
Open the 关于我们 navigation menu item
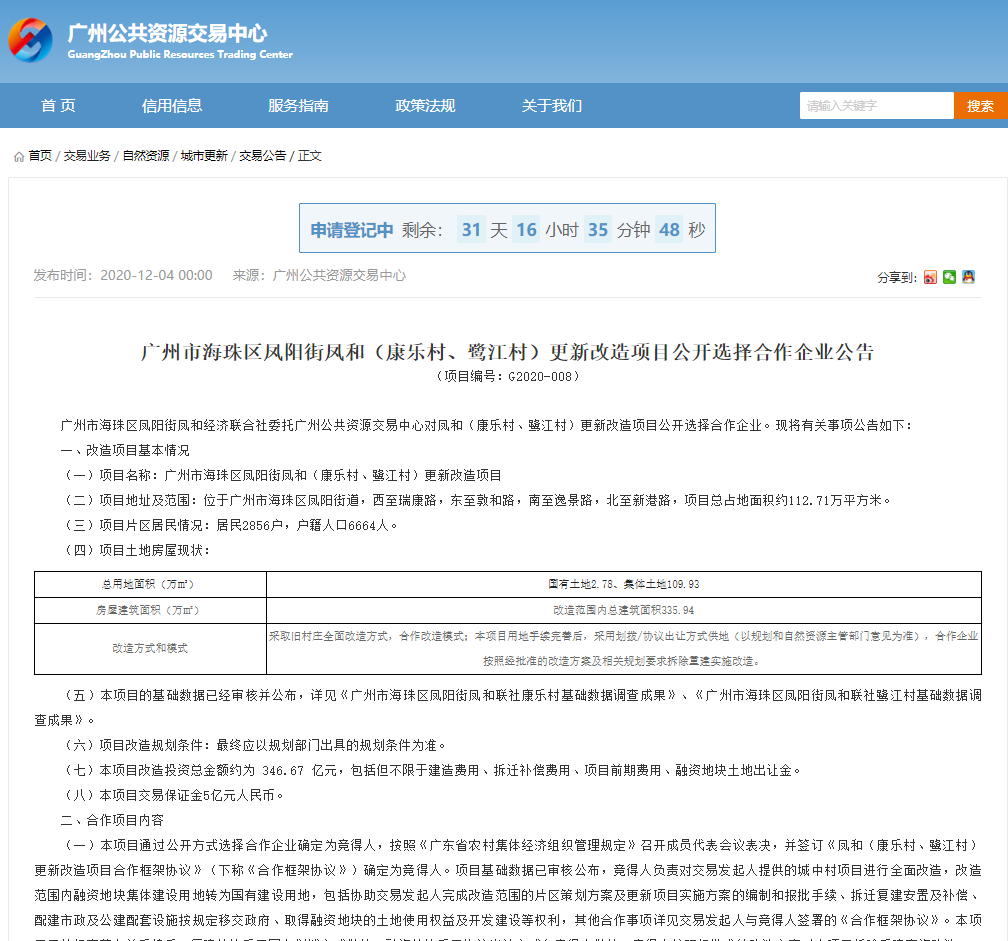(552, 105)
